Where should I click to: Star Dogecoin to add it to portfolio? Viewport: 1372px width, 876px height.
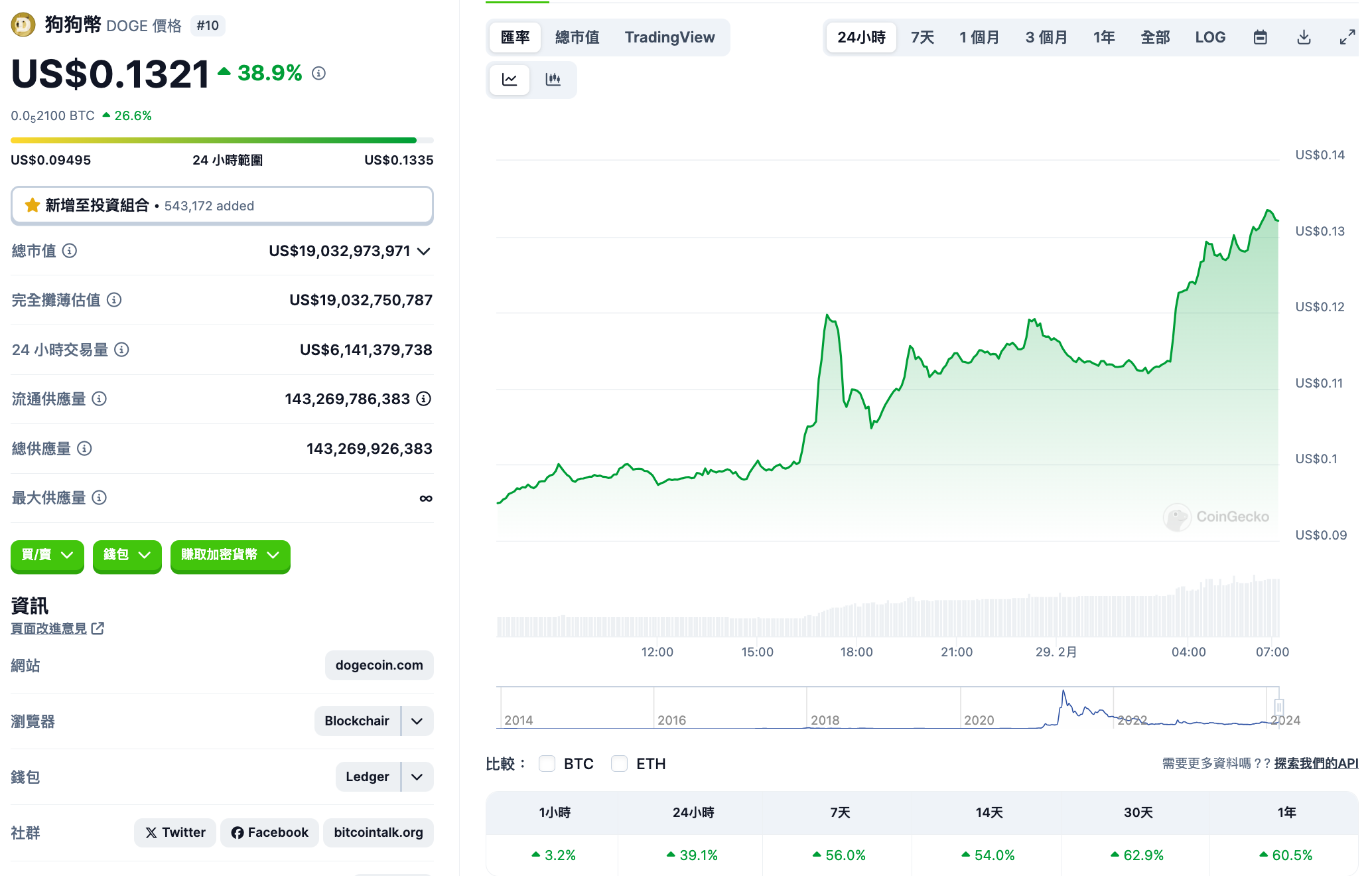coord(31,205)
